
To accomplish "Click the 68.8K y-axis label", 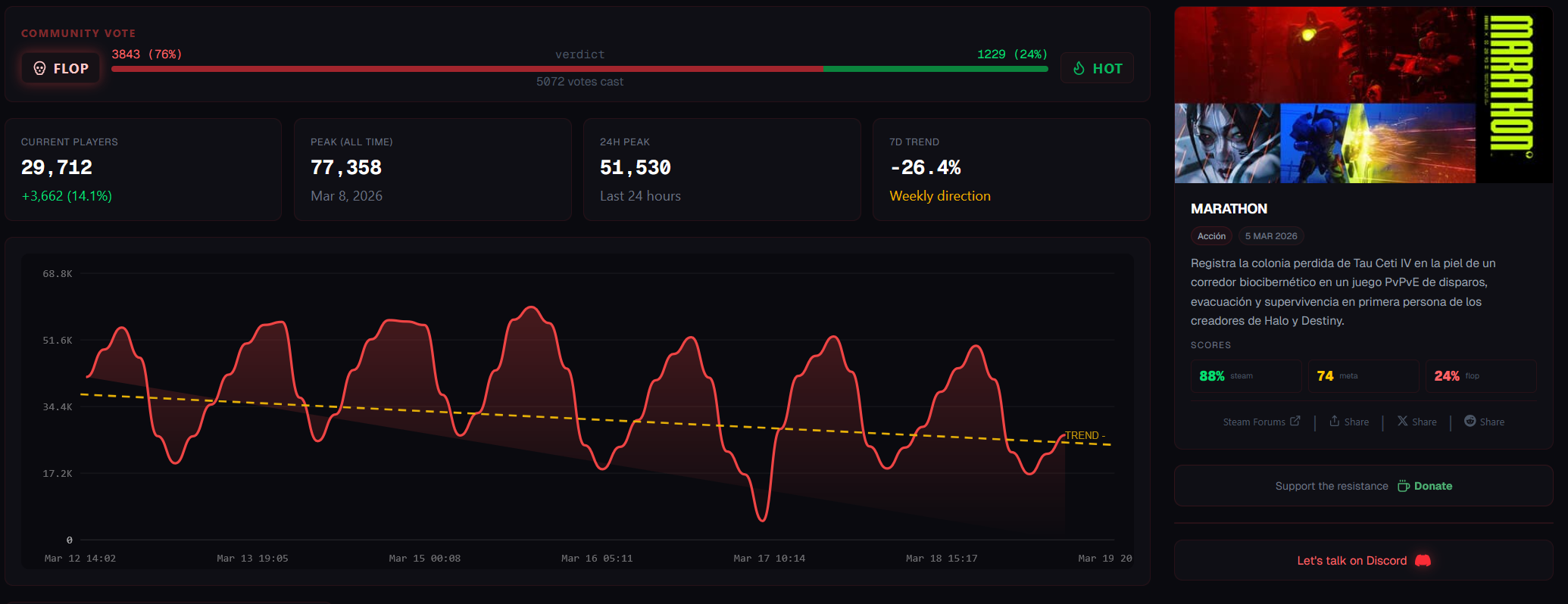I will pyautogui.click(x=58, y=274).
